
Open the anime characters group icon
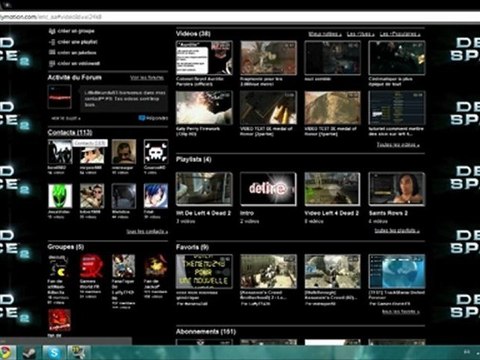tap(124, 266)
